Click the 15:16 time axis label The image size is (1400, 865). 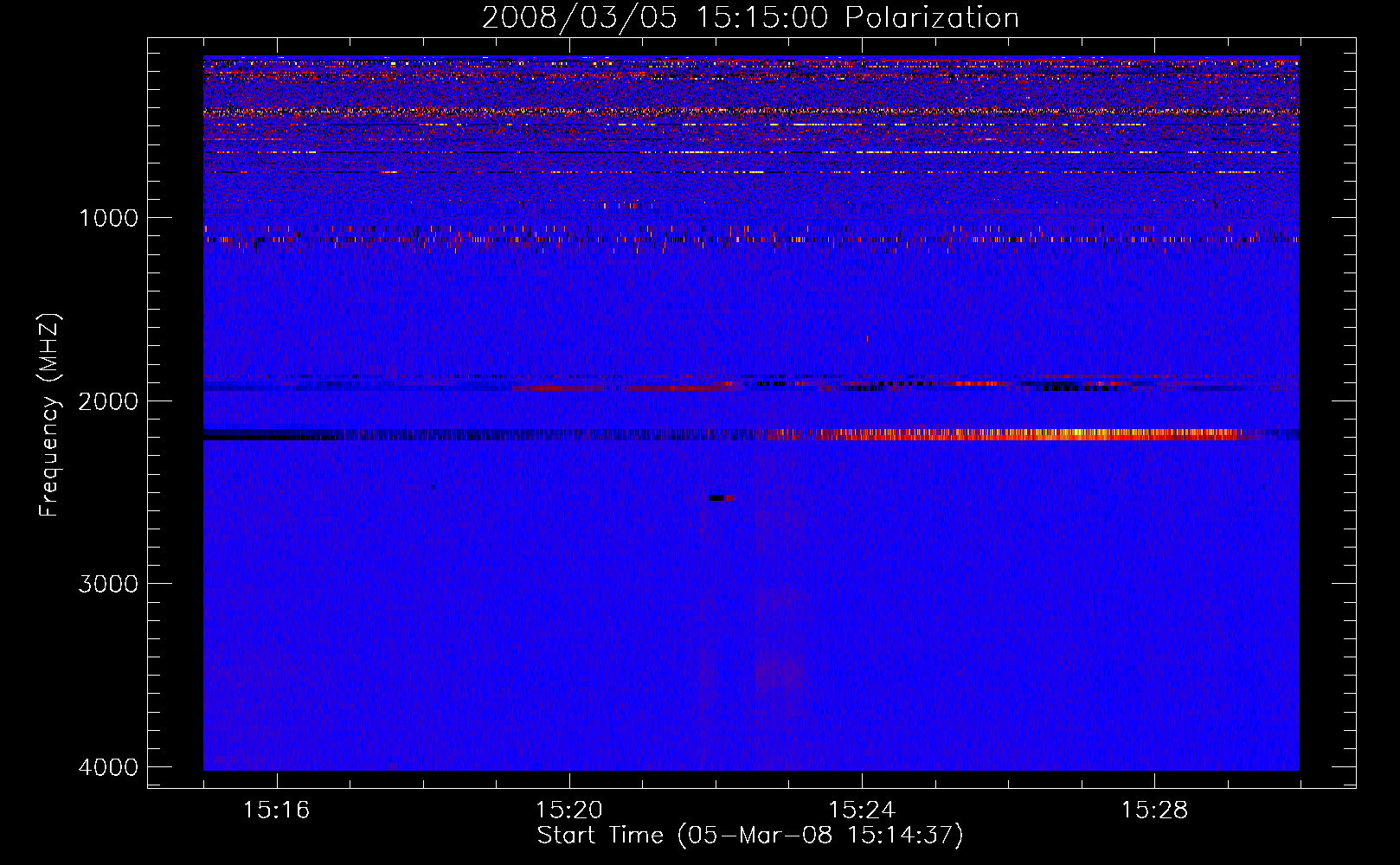point(276,811)
